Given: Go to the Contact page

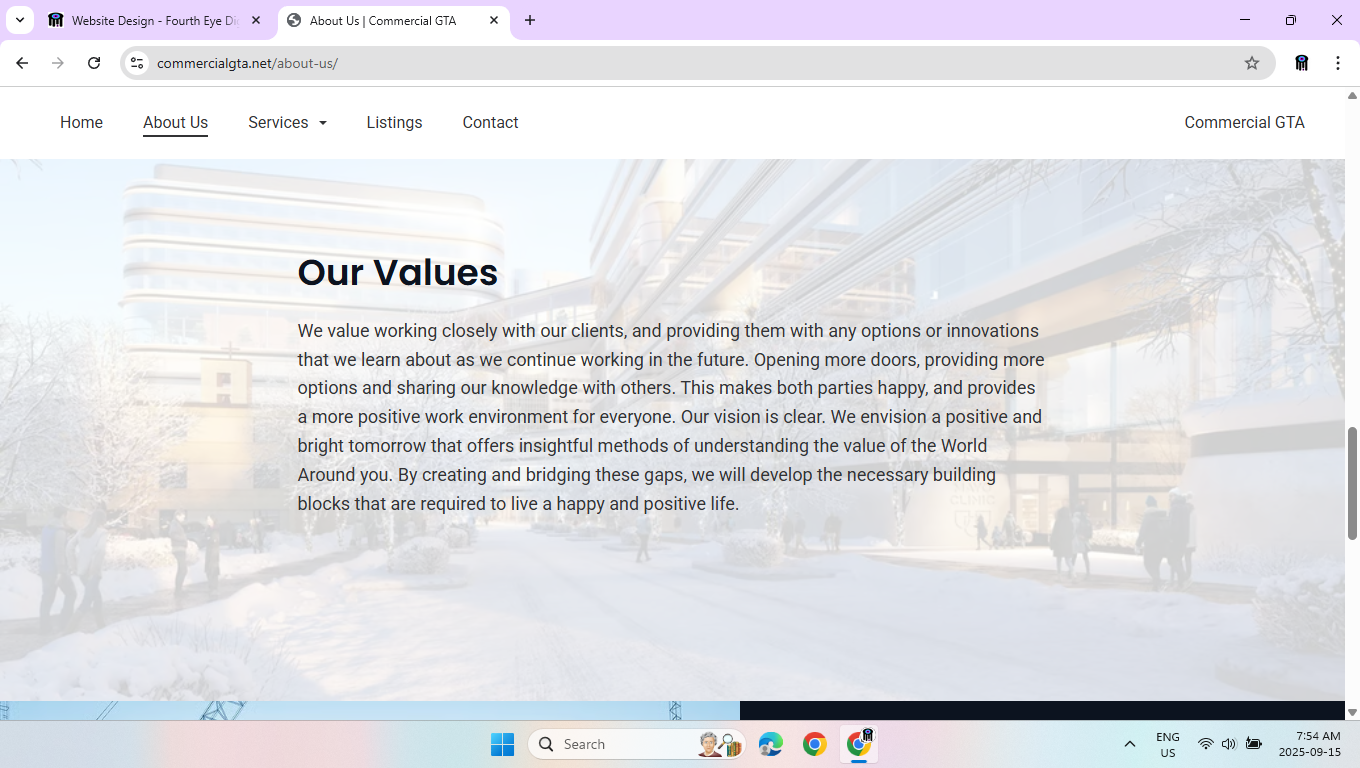Looking at the screenshot, I should [490, 122].
